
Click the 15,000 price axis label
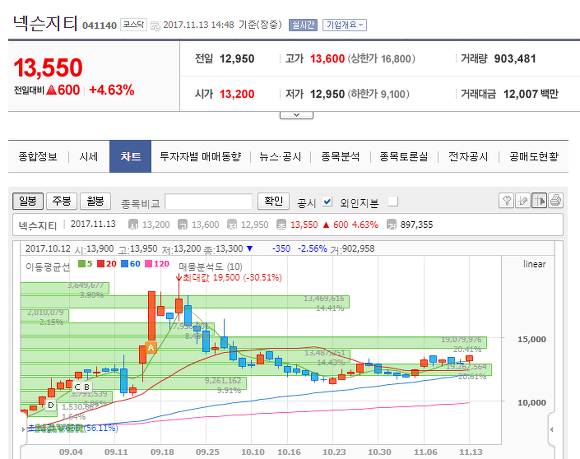click(x=532, y=339)
